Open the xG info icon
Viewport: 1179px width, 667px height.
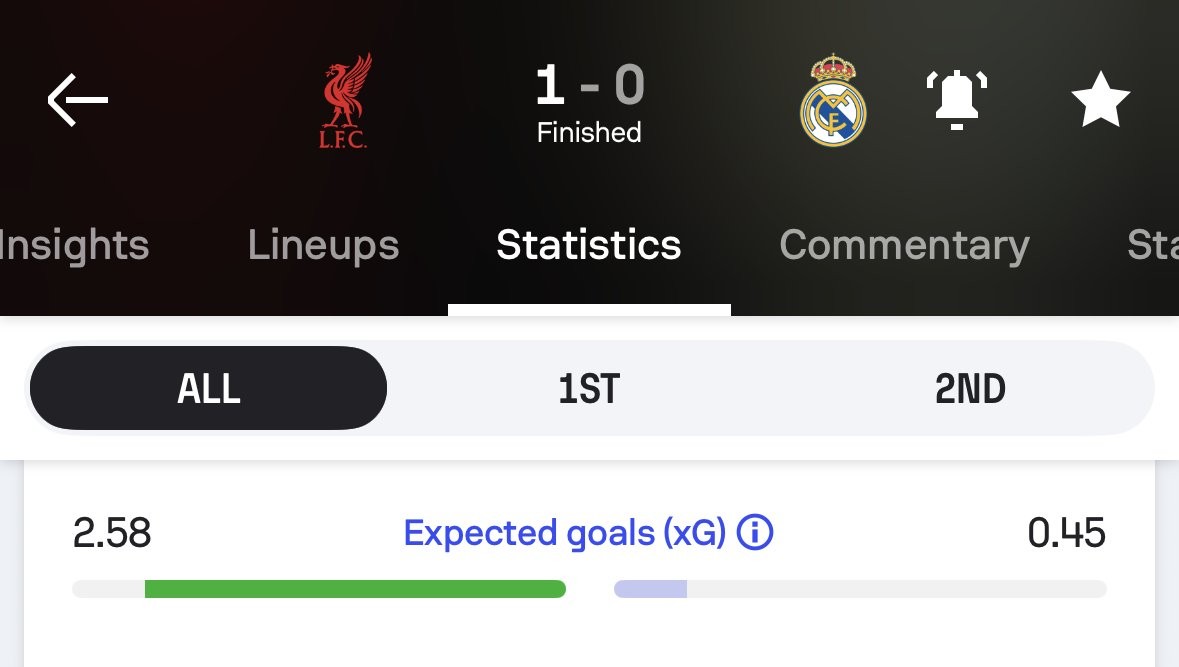755,534
